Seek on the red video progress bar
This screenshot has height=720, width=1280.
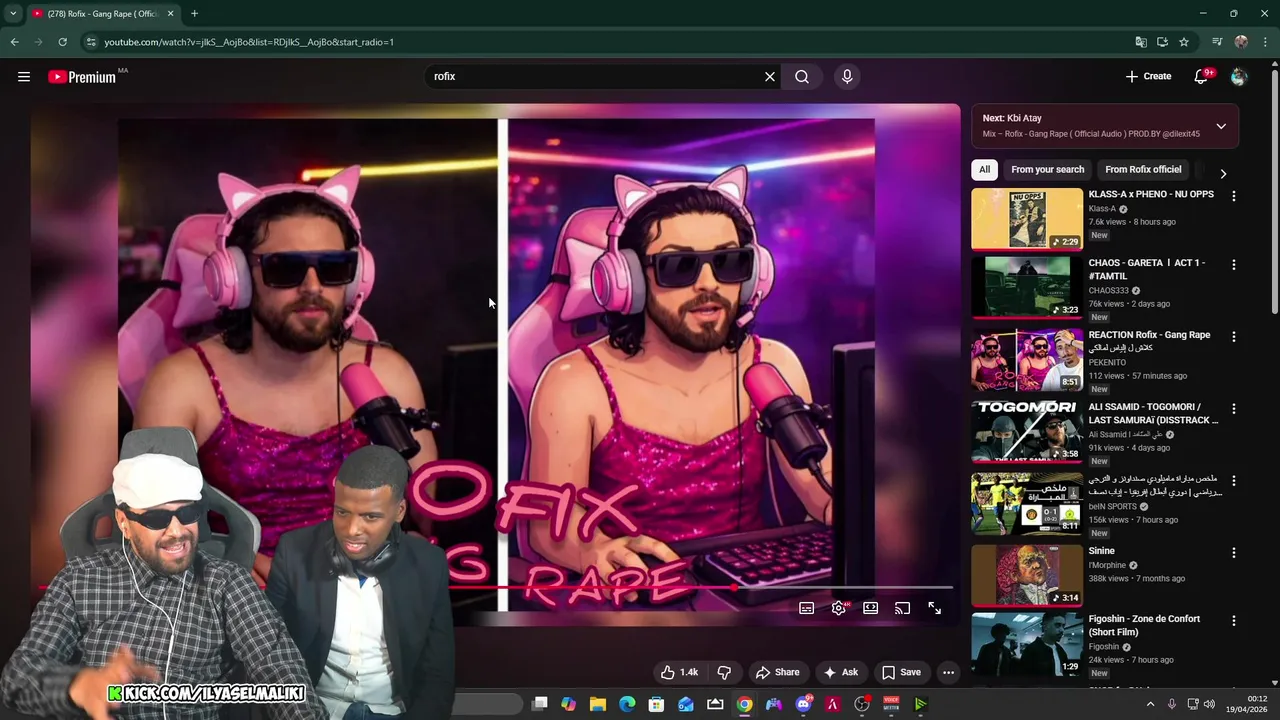(x=496, y=588)
